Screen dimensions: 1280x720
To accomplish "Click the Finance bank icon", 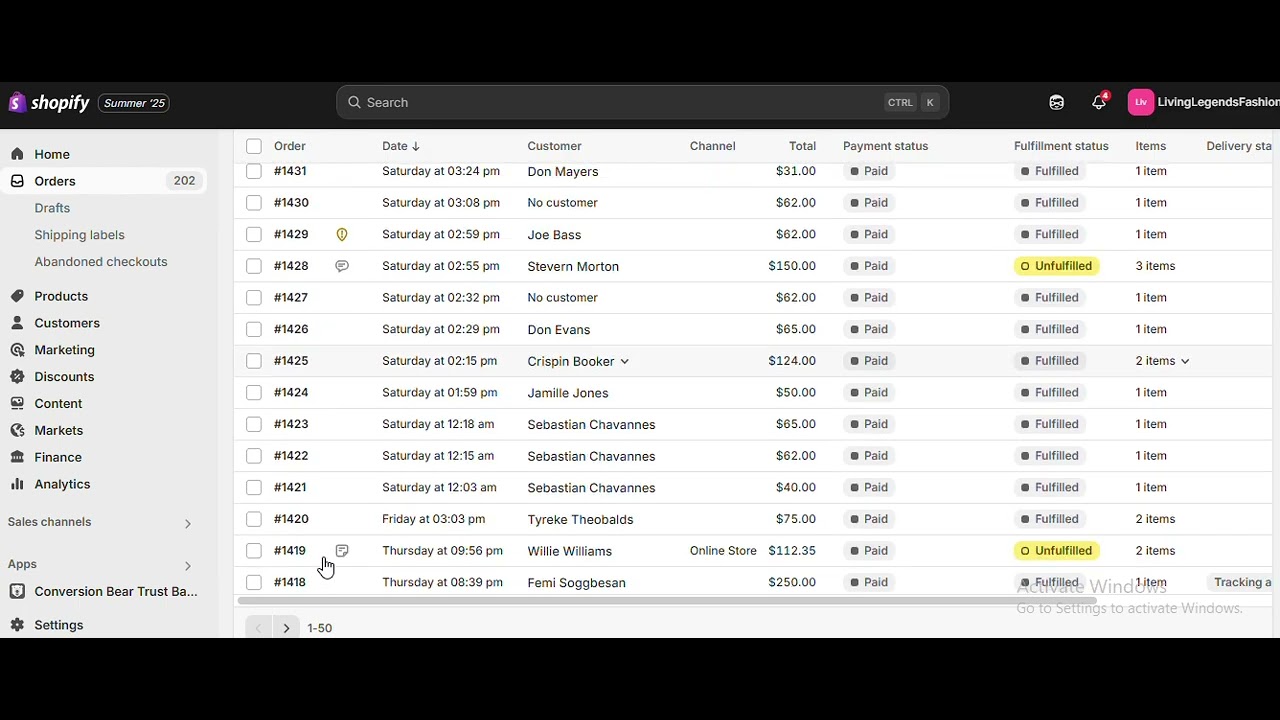I will pos(17,457).
